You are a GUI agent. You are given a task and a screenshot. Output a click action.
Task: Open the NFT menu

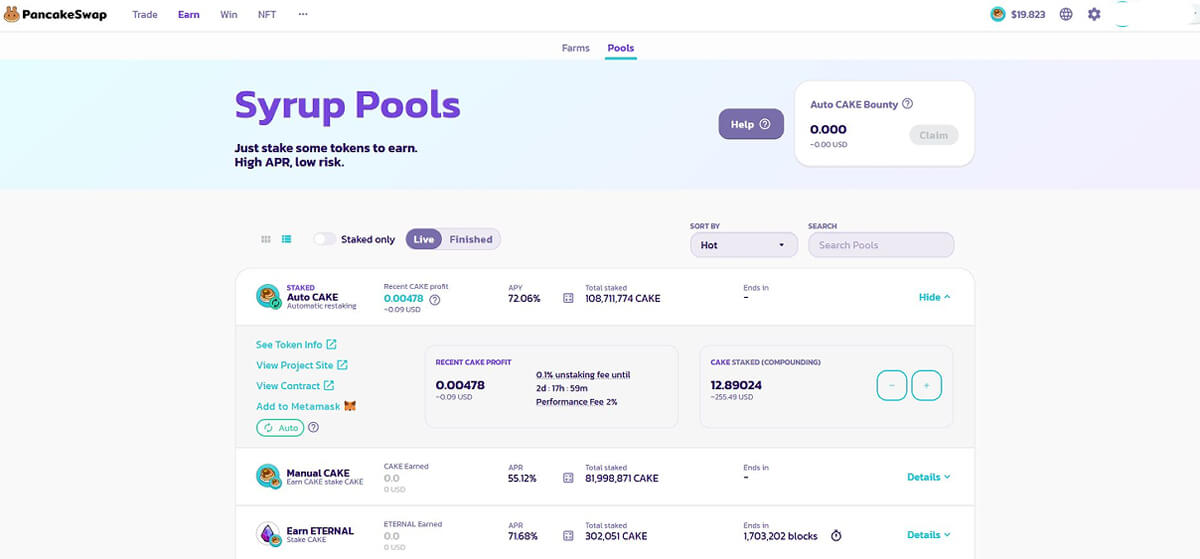[267, 15]
